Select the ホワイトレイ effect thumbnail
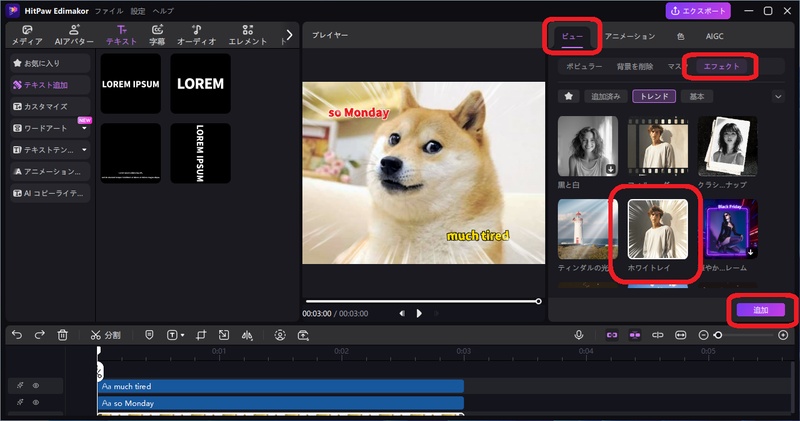 [658, 229]
